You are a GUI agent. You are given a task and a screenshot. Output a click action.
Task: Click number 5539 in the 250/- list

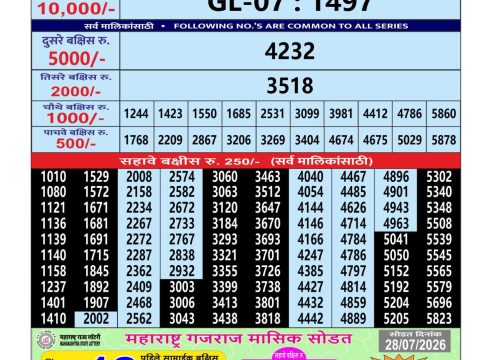439,240
